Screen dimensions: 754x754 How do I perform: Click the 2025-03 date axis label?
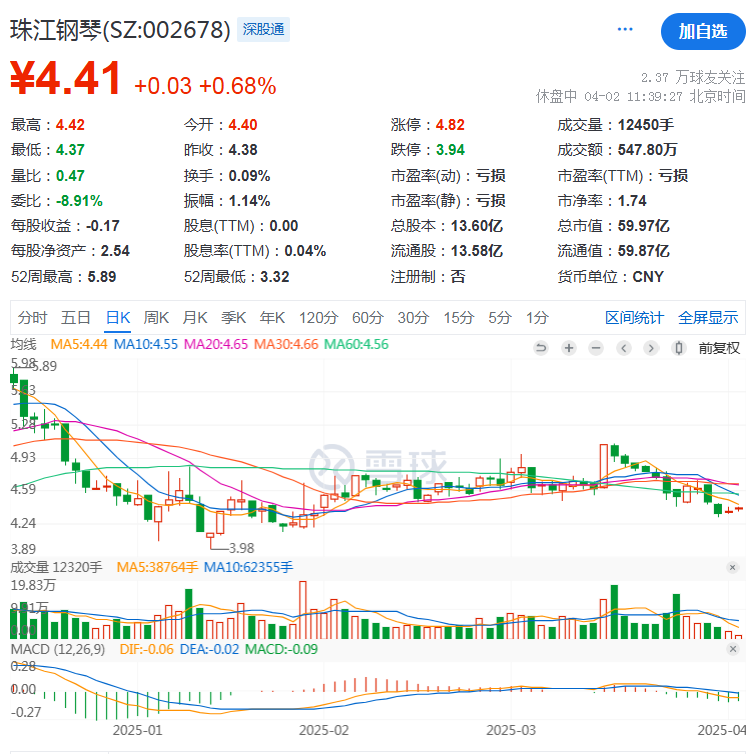(x=511, y=730)
